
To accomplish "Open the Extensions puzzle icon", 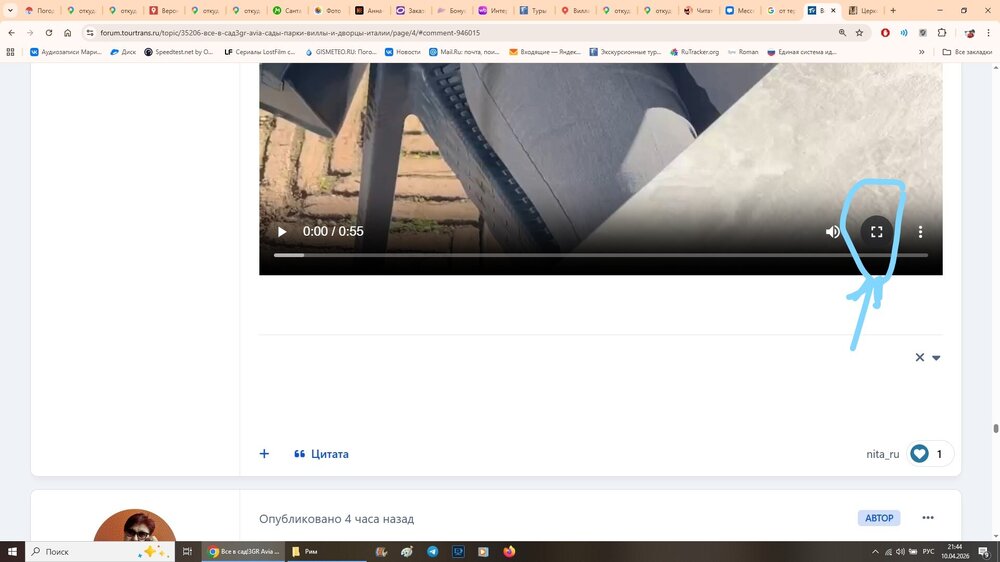I will pyautogui.click(x=941, y=33).
